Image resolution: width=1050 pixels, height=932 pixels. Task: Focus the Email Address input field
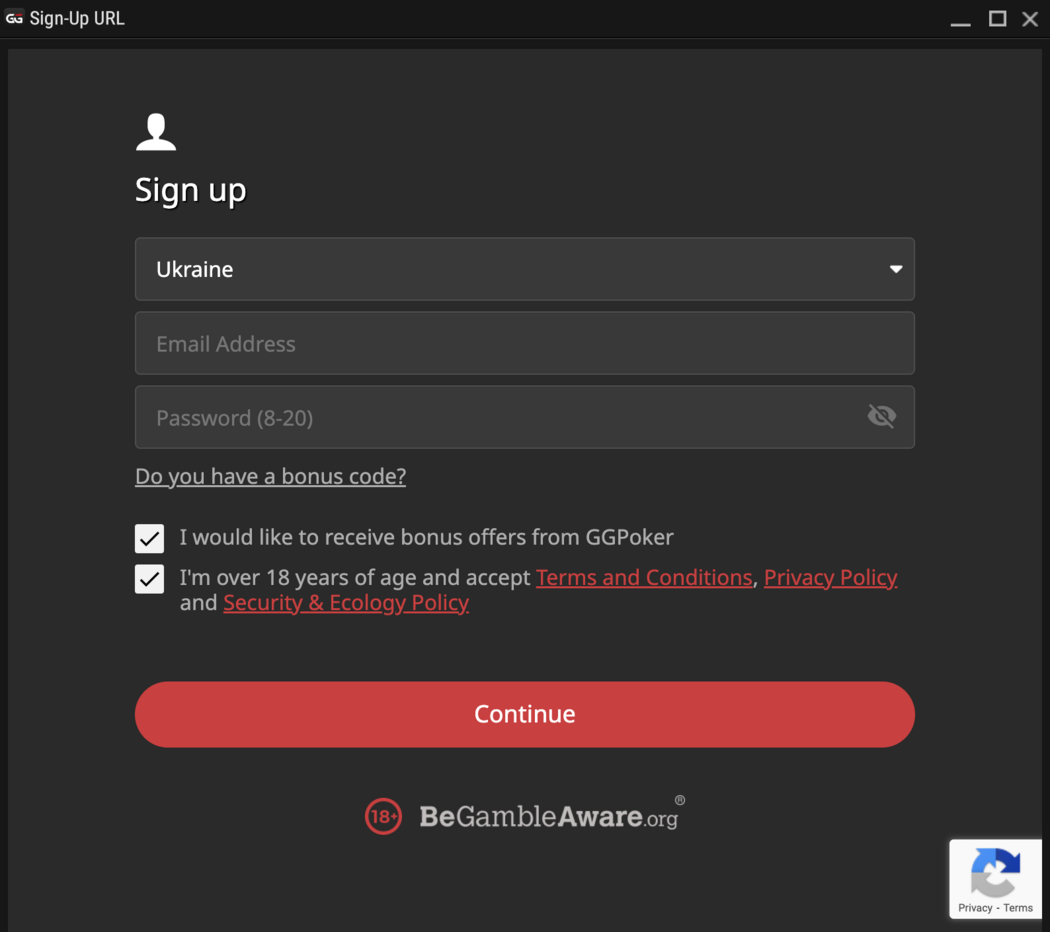pyautogui.click(x=524, y=343)
